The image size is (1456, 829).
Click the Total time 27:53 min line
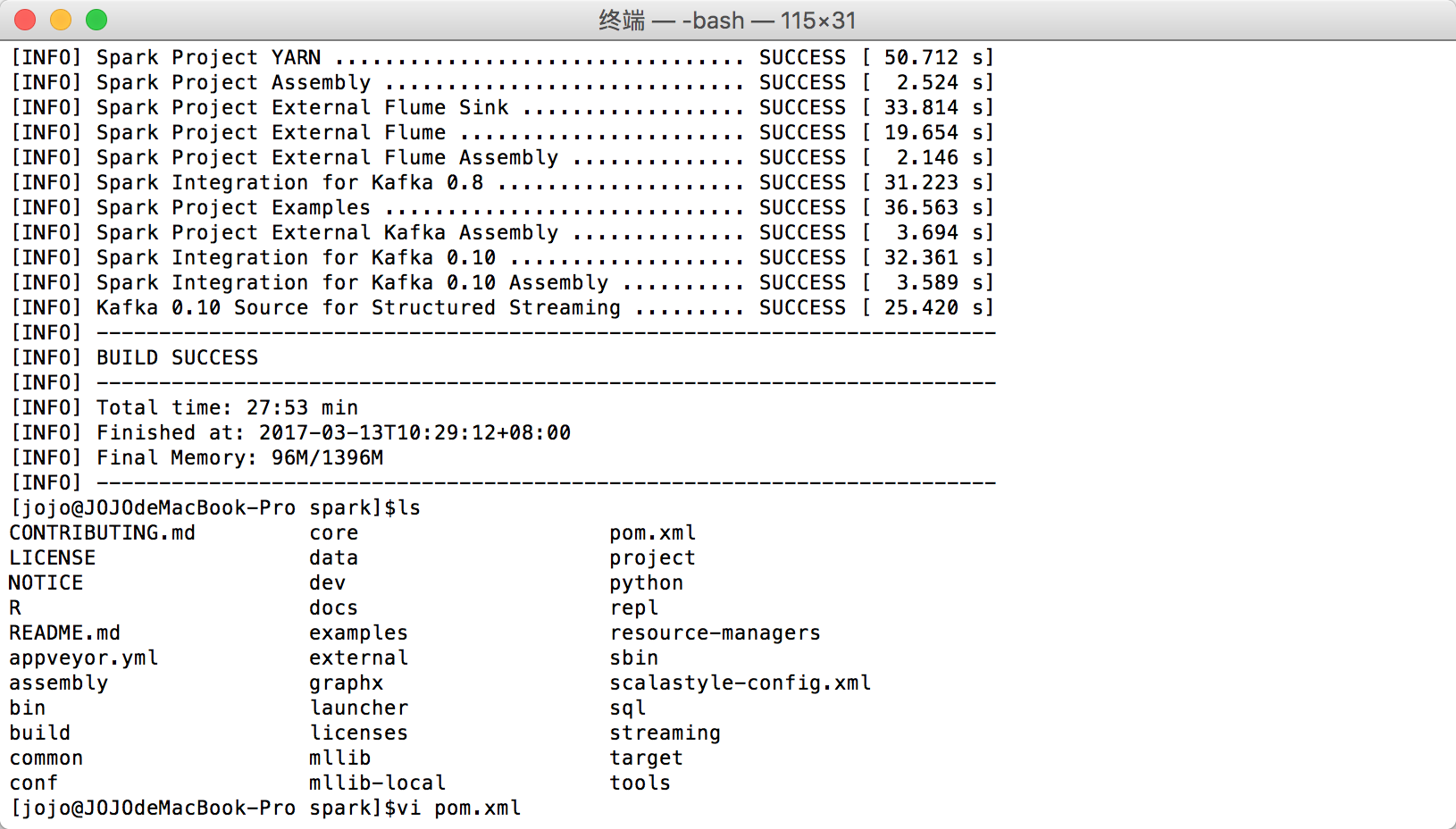227,407
